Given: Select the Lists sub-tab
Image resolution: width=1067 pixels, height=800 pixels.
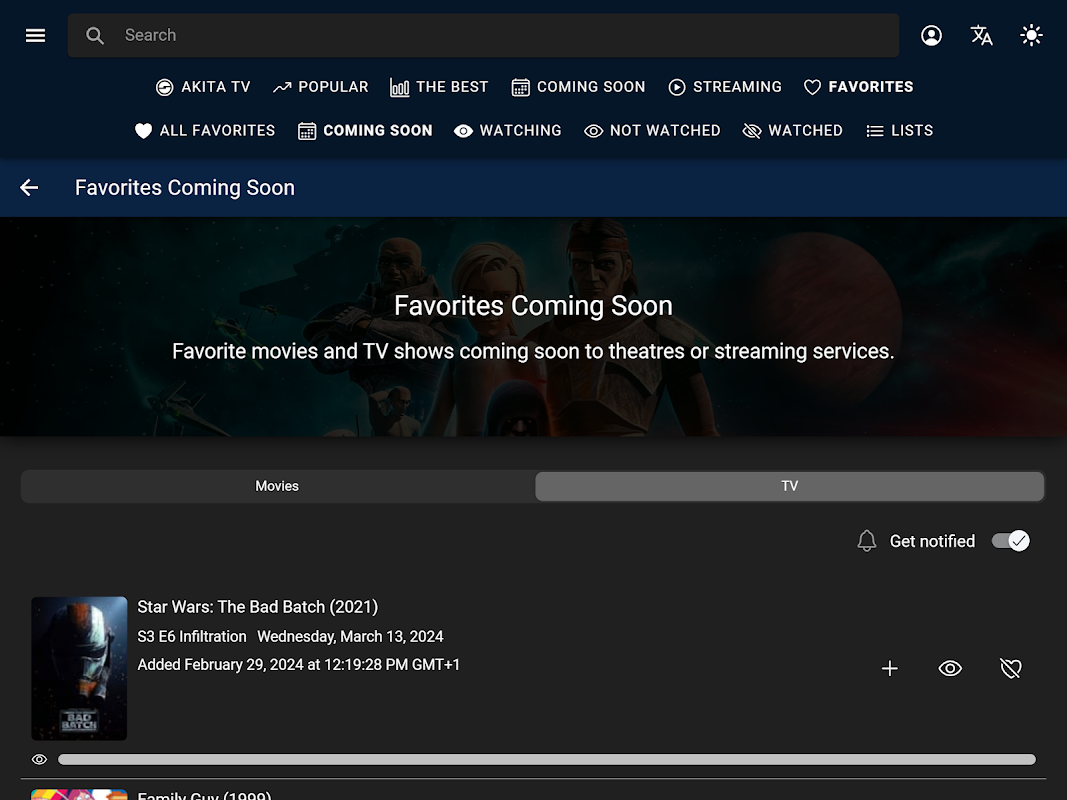Looking at the screenshot, I should coord(899,131).
